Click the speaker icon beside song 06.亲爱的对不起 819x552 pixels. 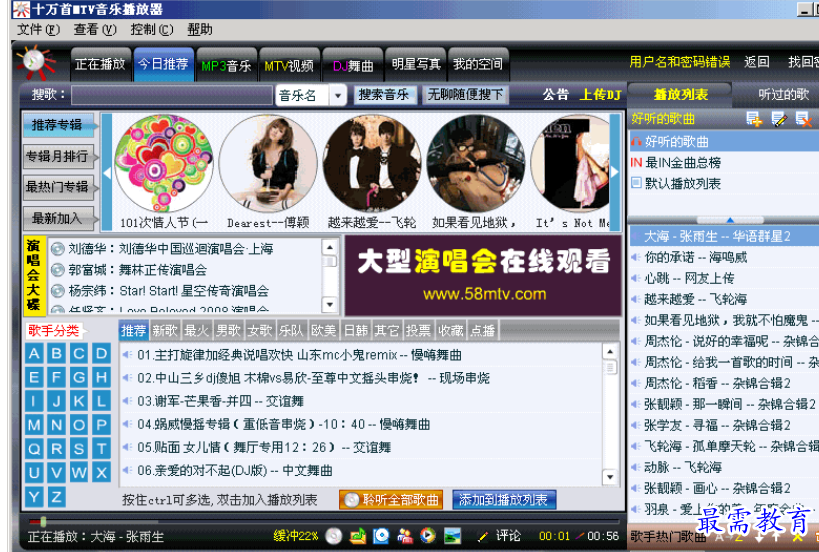pos(127,470)
